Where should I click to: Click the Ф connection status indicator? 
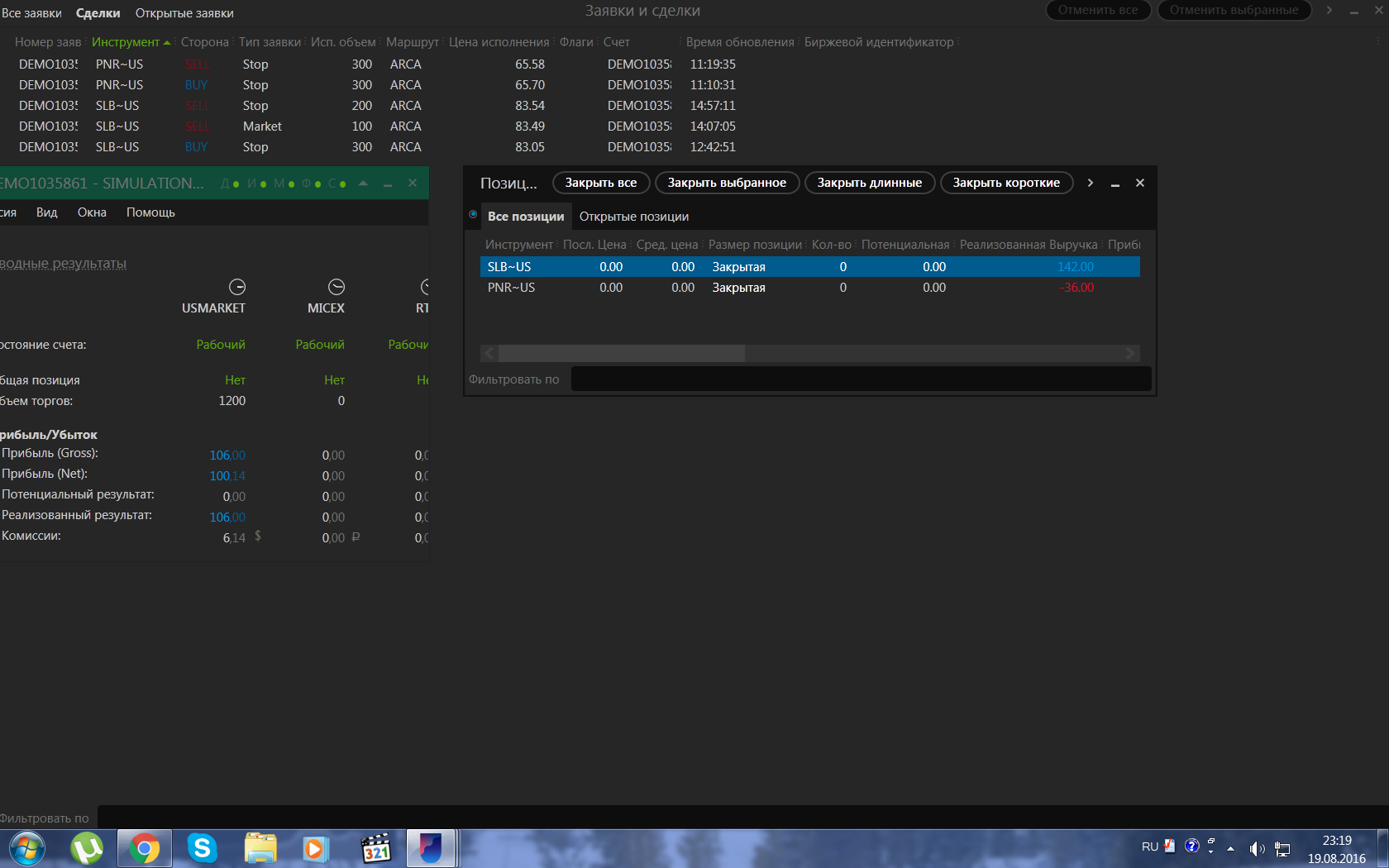click(312, 184)
